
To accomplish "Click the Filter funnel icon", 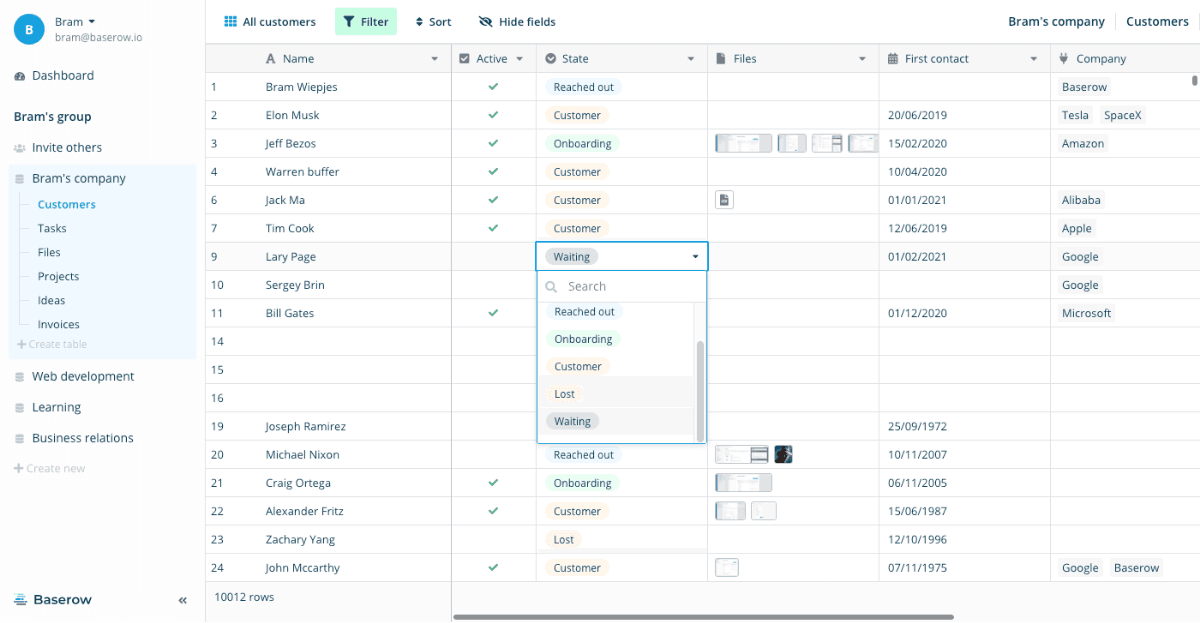I will (x=349, y=20).
